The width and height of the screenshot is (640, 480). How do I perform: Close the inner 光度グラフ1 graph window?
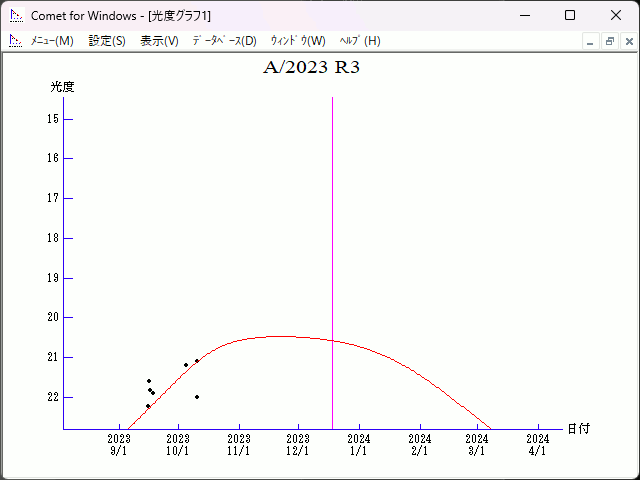click(x=629, y=41)
